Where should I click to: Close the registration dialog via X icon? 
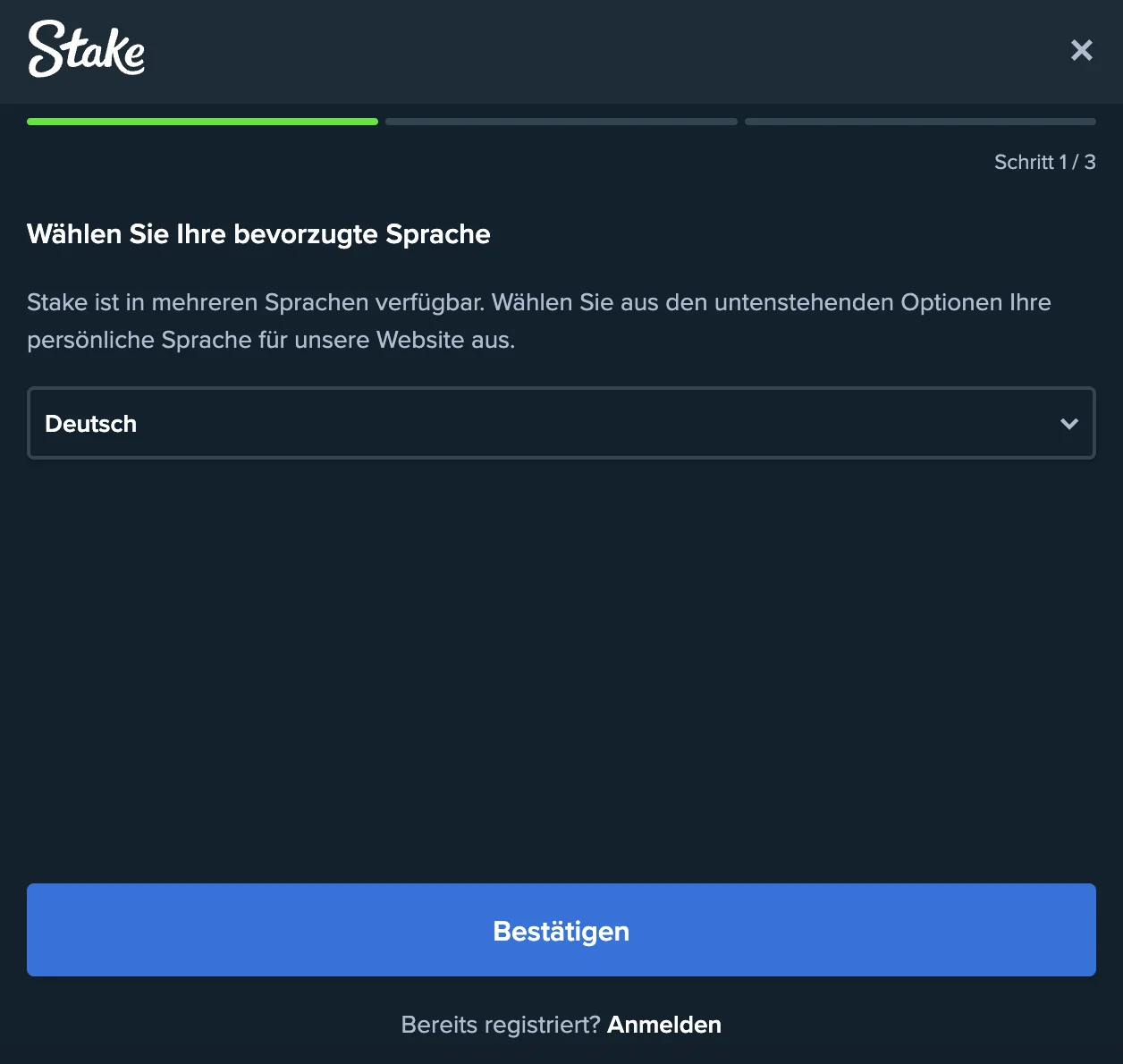pyautogui.click(x=1081, y=51)
